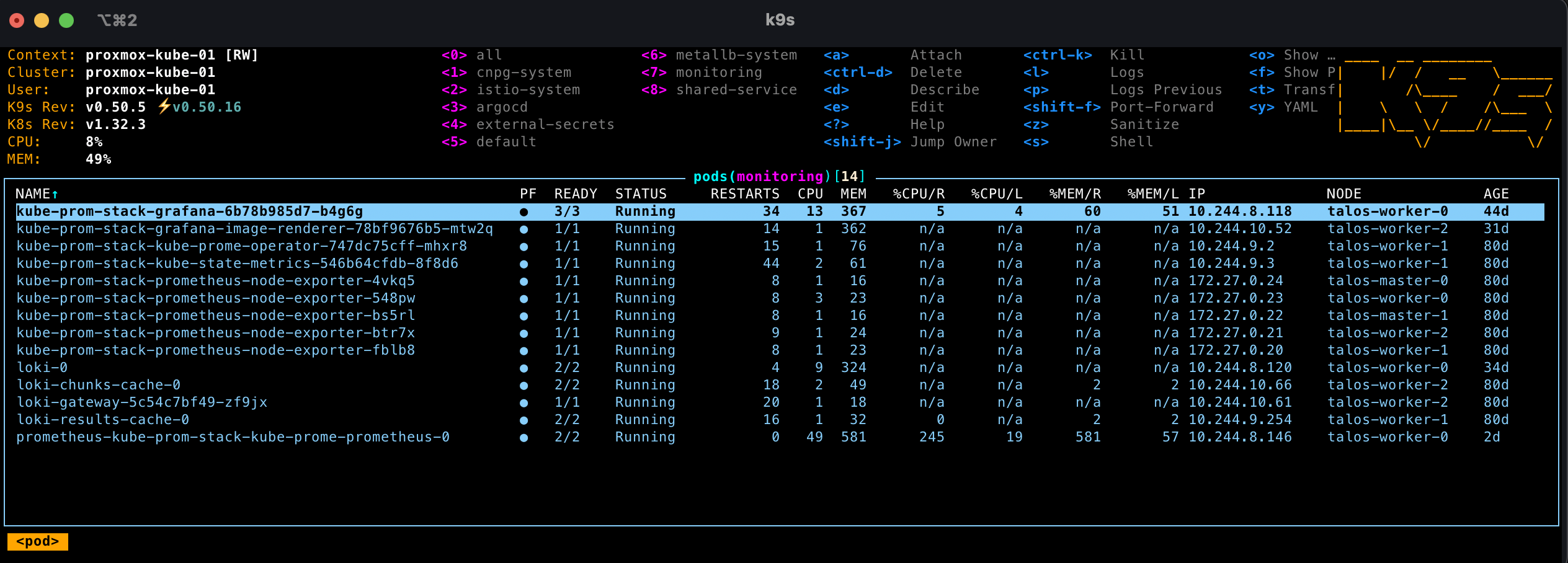
Task: Click the lightning bolt update icon
Action: 164,107
